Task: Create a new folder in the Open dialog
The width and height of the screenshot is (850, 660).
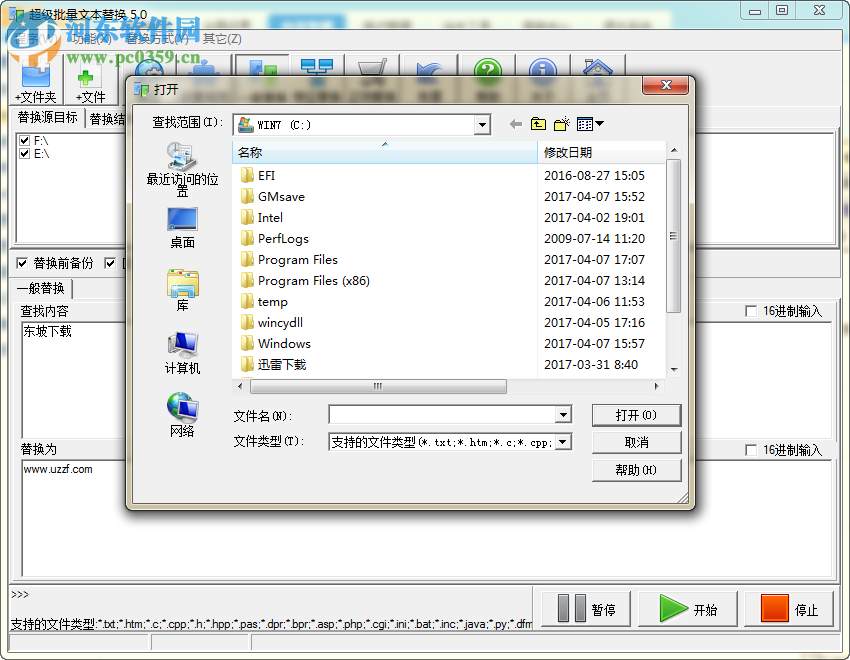Action: pyautogui.click(x=563, y=124)
